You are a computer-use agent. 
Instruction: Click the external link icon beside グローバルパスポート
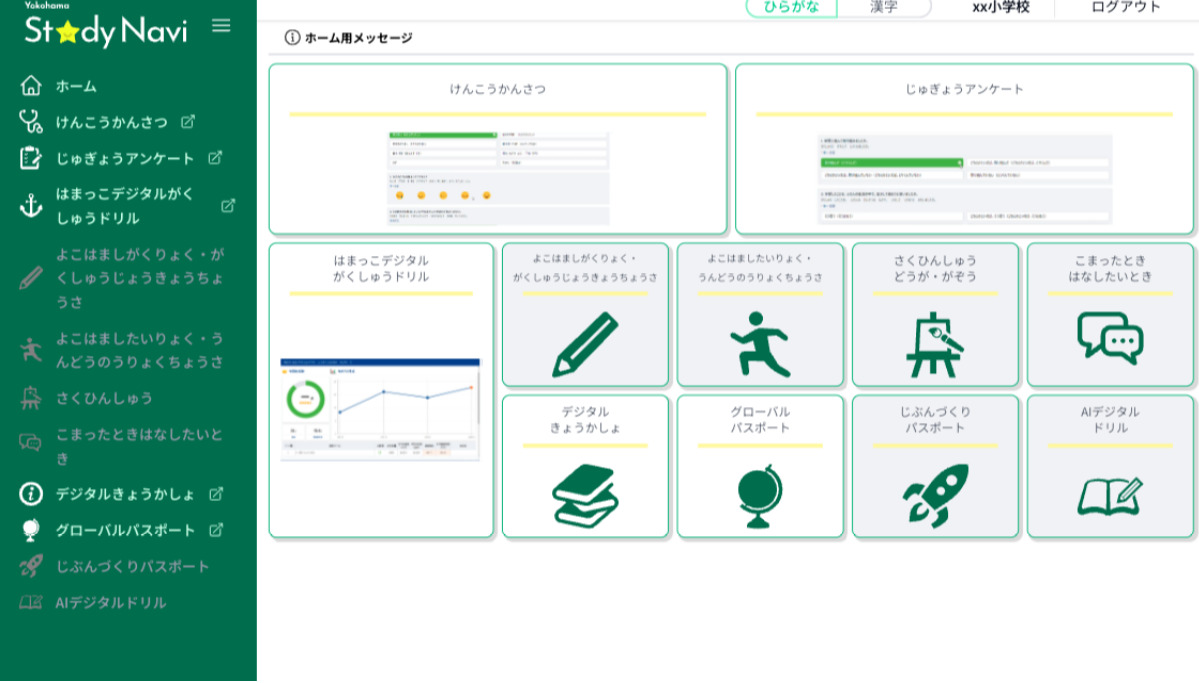tap(215, 530)
